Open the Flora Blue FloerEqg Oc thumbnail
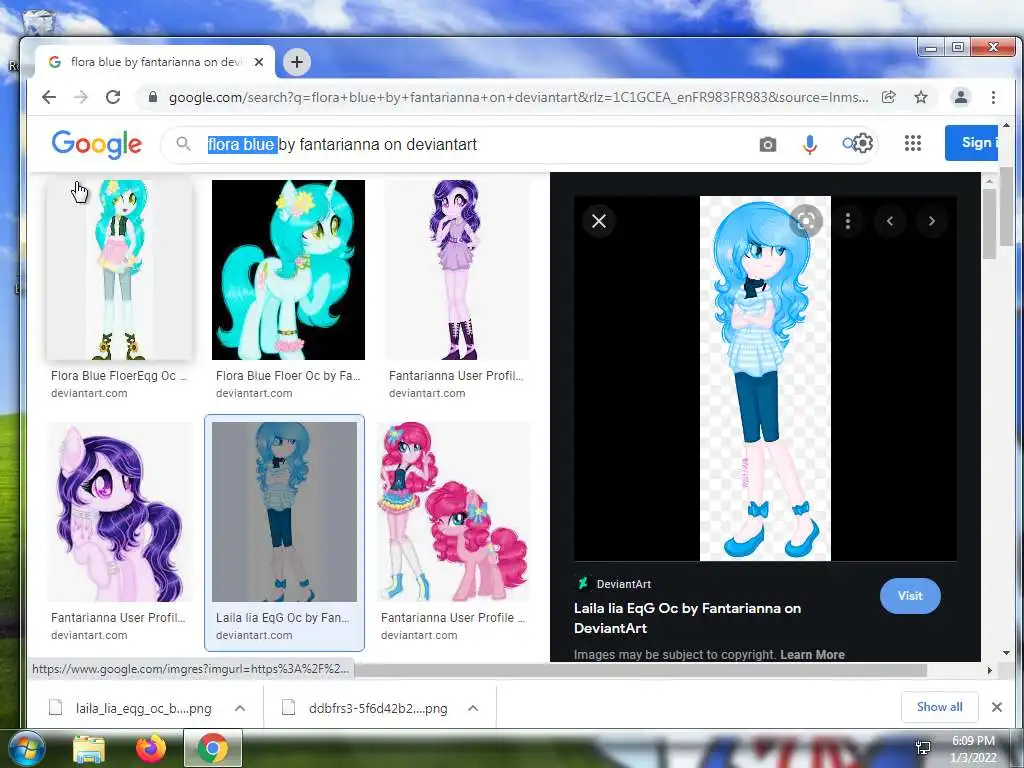 coord(120,270)
